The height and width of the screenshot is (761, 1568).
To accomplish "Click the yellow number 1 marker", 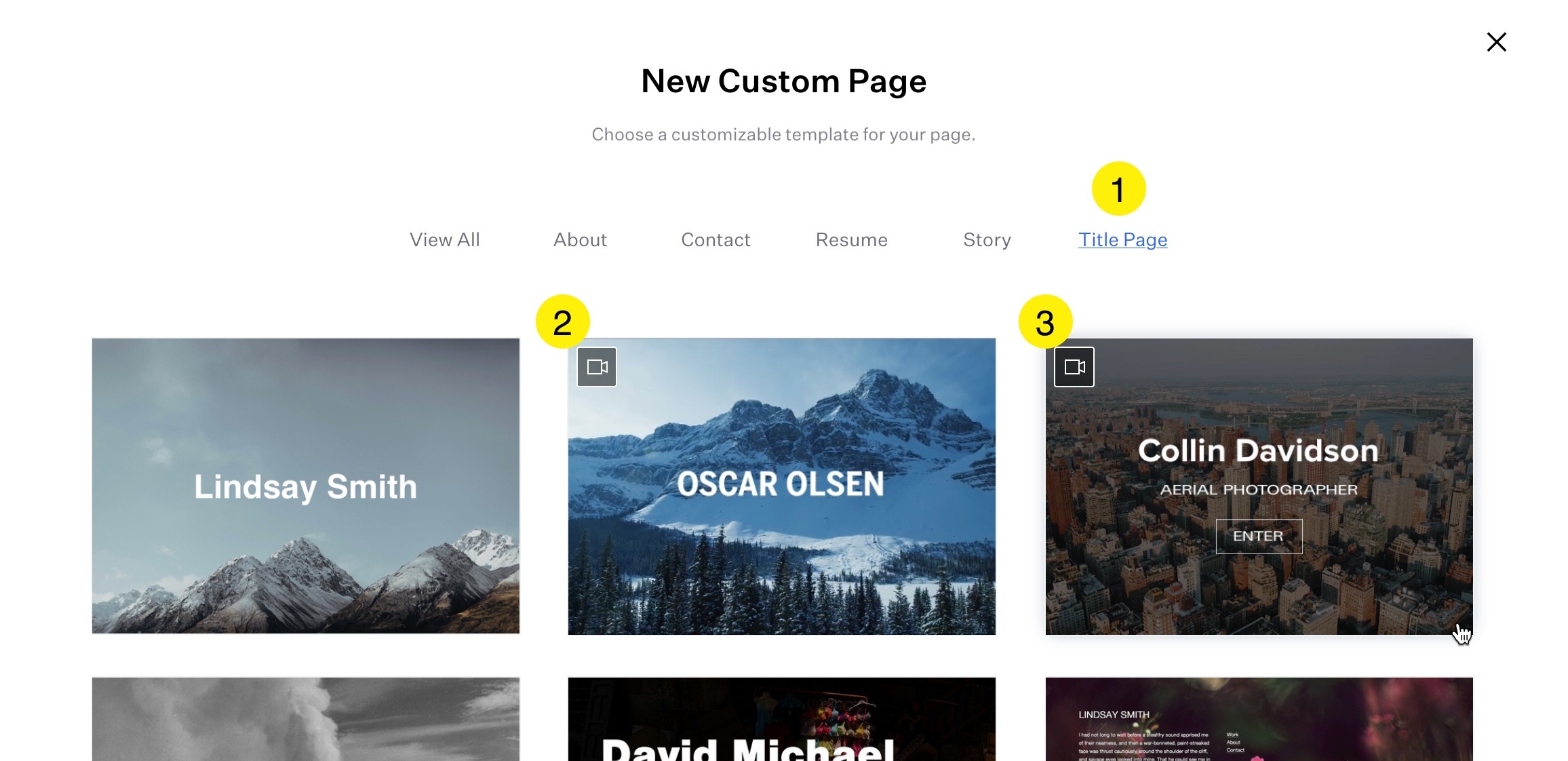I will (x=1118, y=189).
